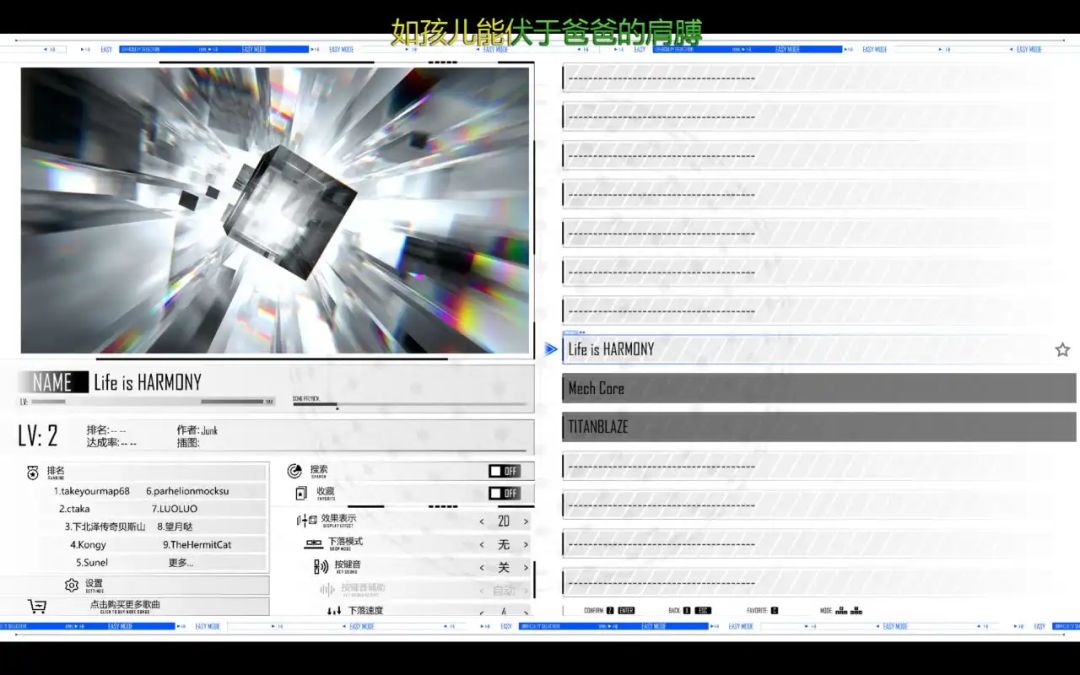Click the LV: 2 level text
The width and height of the screenshot is (1080, 675).
point(38,436)
